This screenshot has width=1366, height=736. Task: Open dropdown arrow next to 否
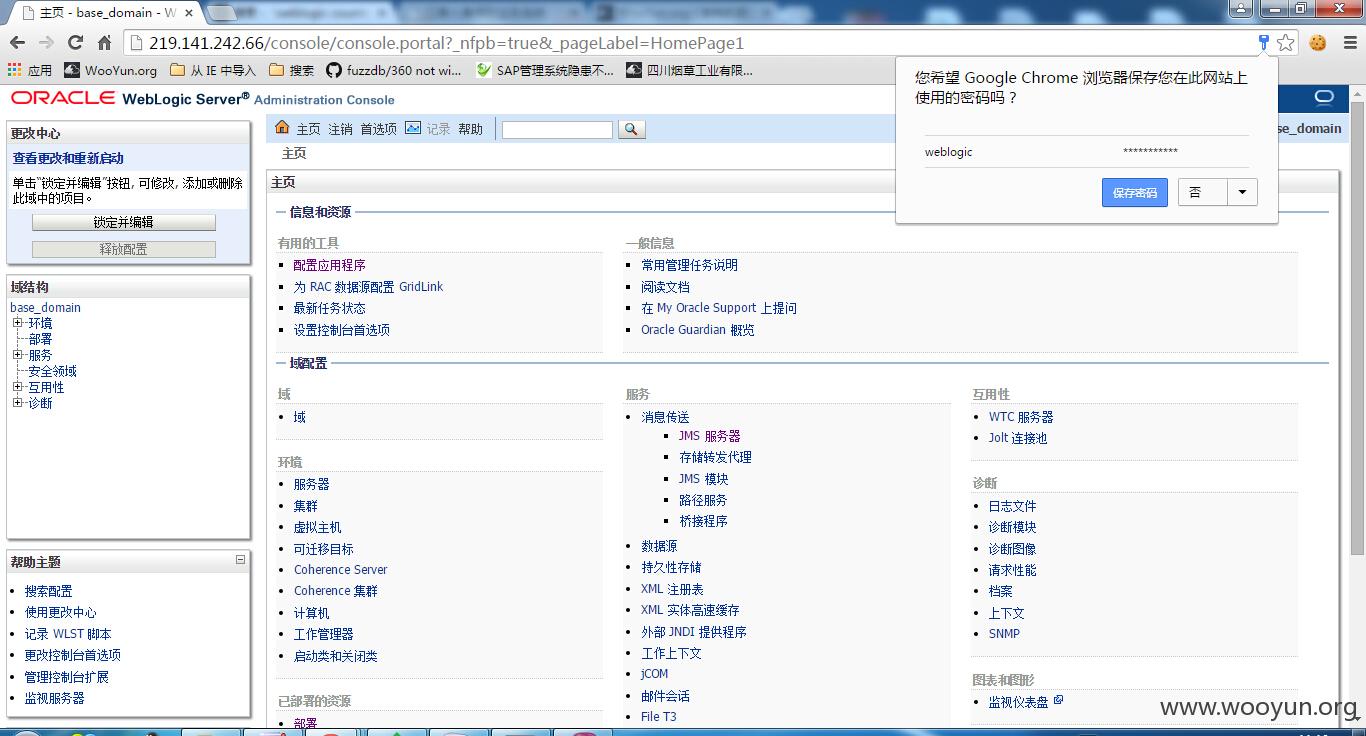[1242, 192]
